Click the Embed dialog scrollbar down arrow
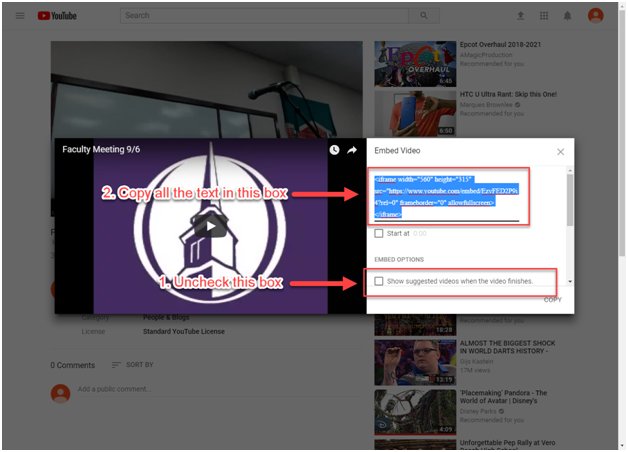Viewport: 628px width, 452px height. pyautogui.click(x=570, y=282)
